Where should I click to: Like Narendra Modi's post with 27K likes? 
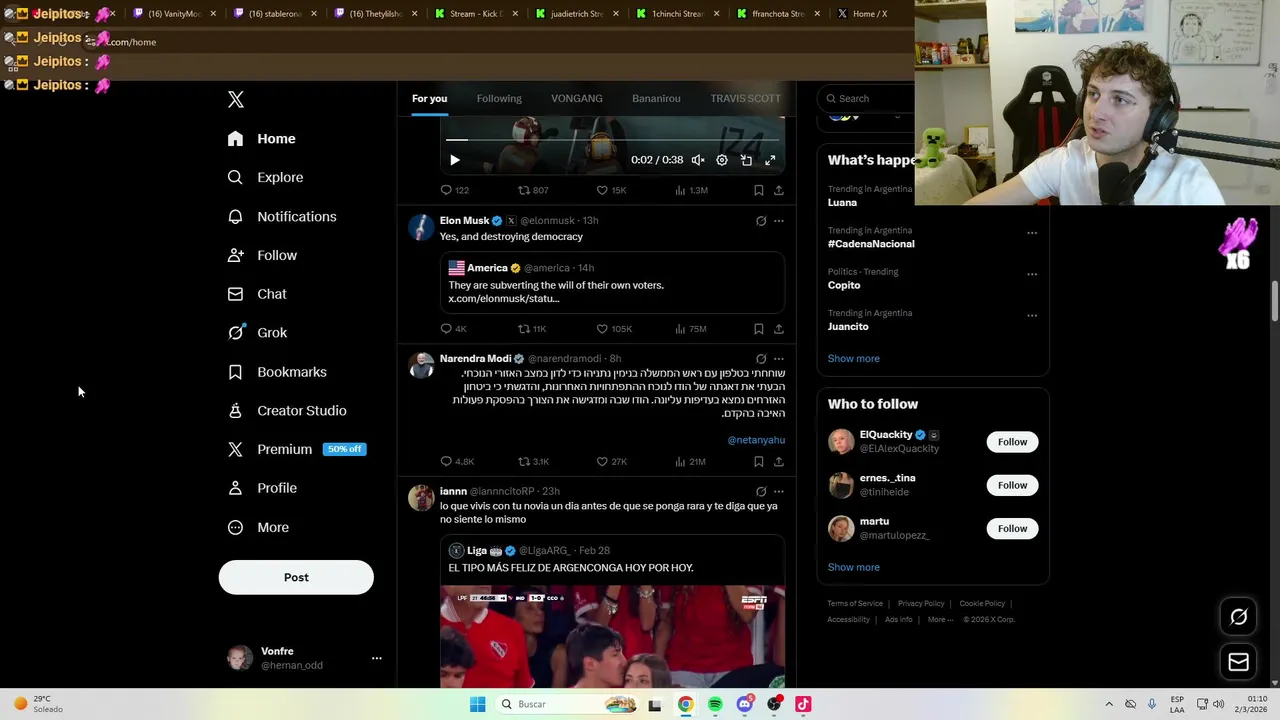(x=611, y=462)
